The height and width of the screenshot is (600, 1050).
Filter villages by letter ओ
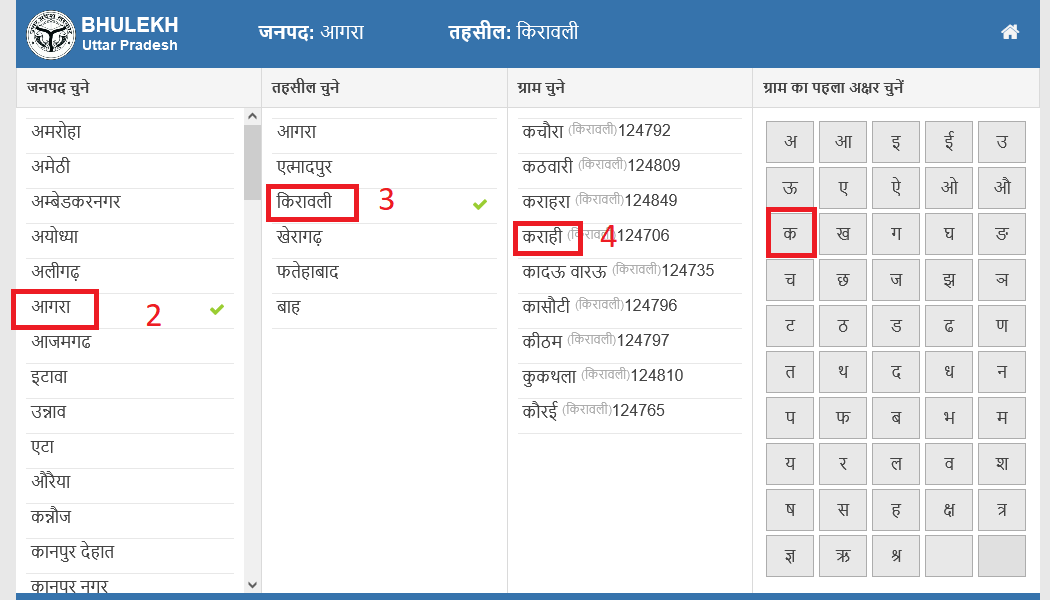coord(949,188)
